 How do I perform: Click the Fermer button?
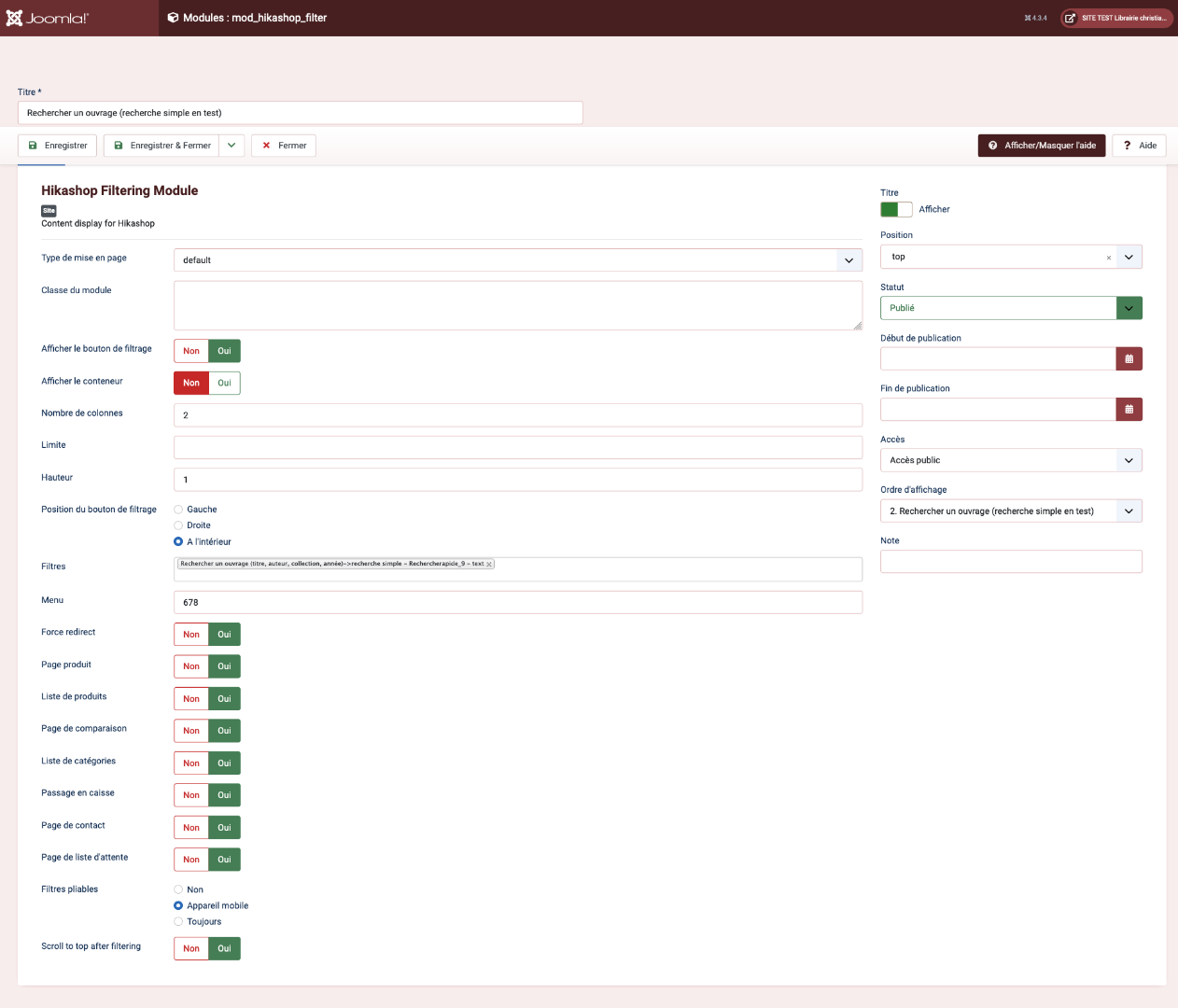[x=284, y=146]
